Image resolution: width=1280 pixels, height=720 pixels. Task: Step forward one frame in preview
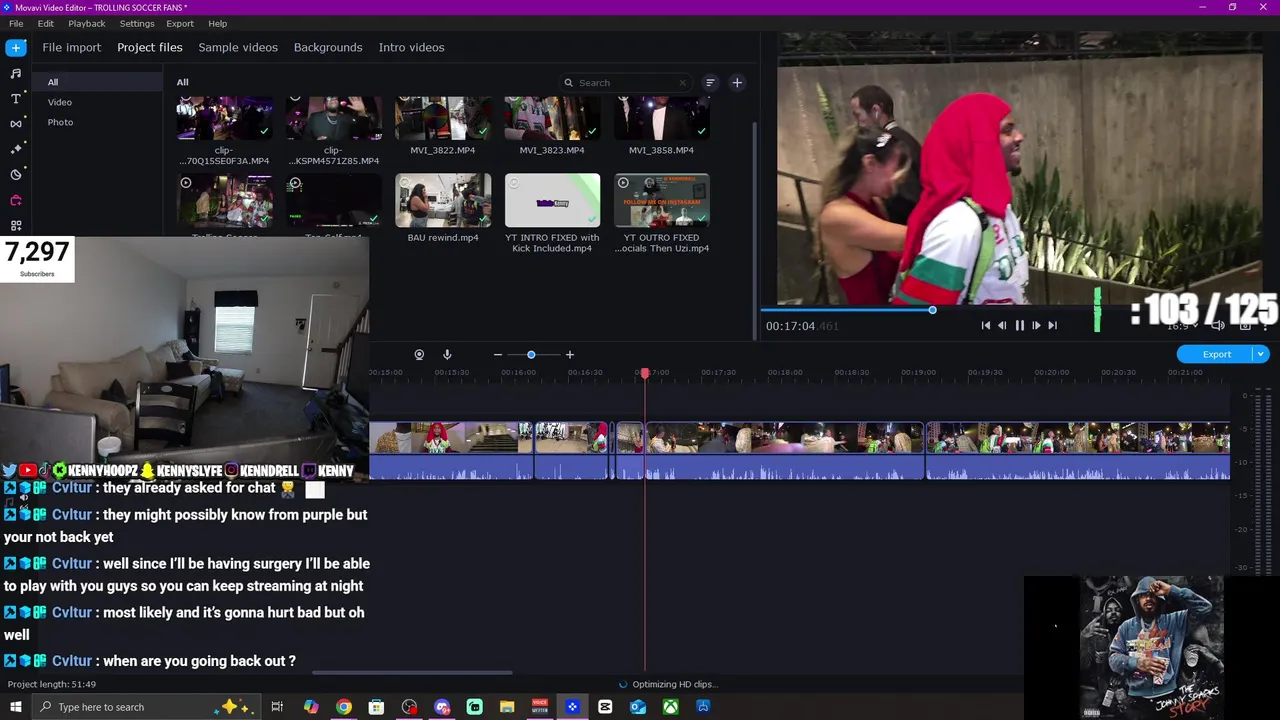click(x=1036, y=325)
